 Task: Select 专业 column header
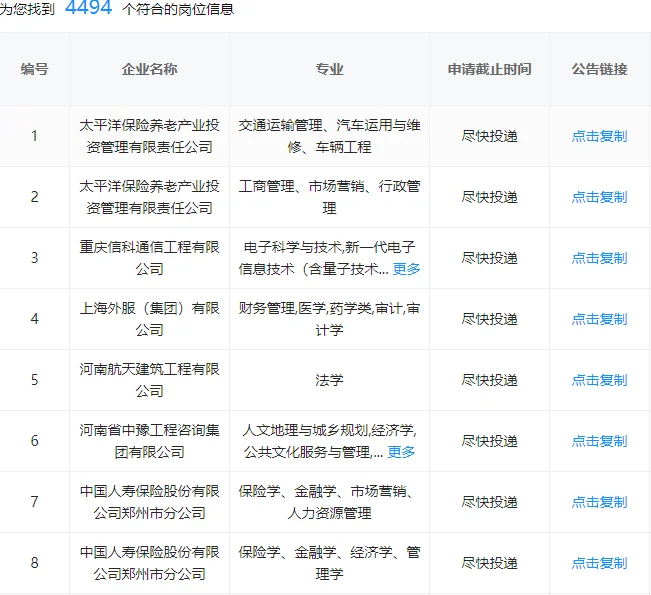click(x=329, y=69)
